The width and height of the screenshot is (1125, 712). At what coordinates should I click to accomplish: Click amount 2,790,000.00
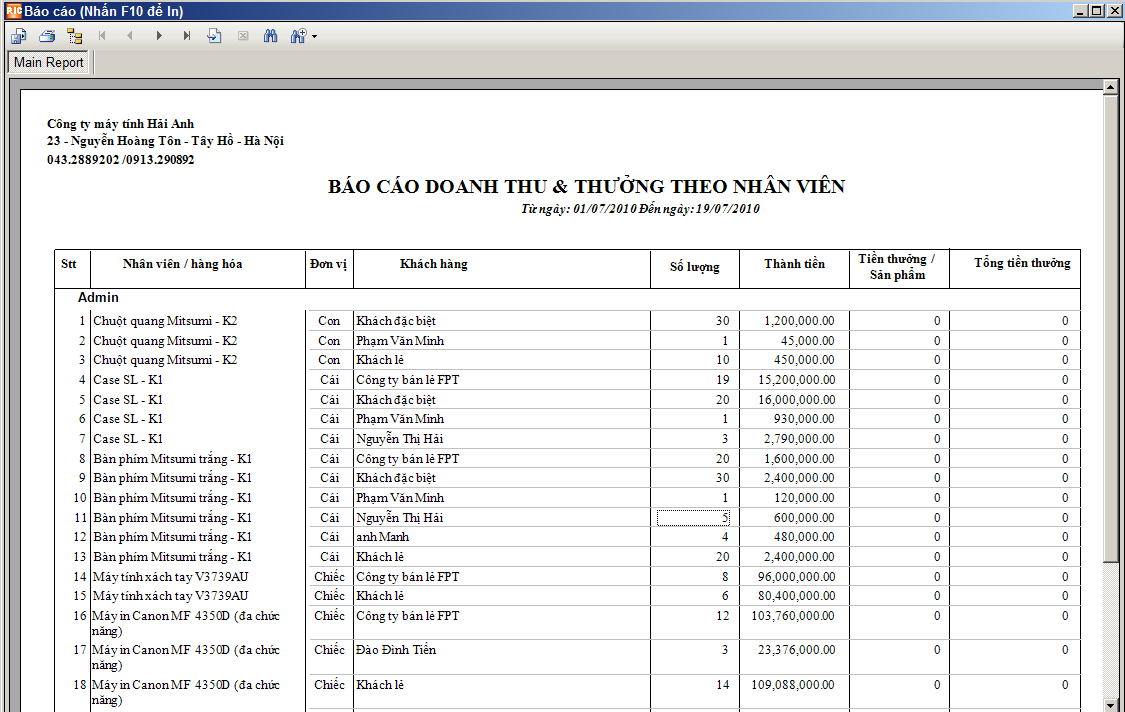point(799,439)
